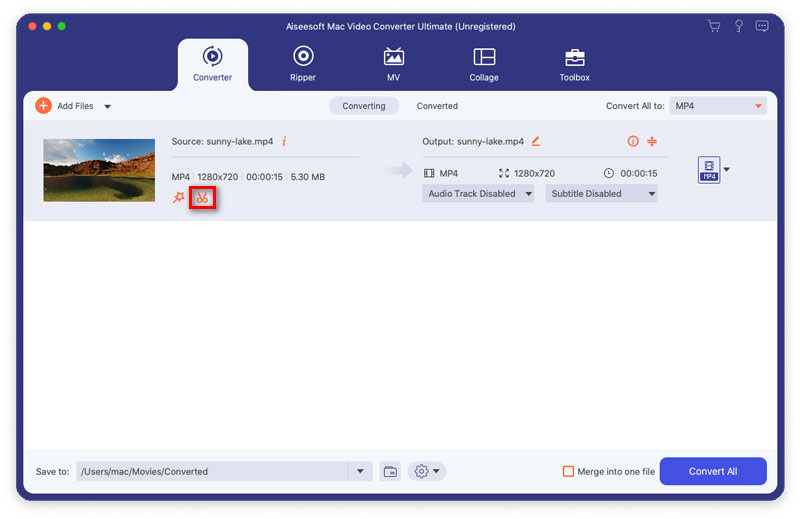This screenshot has width=800, height=519.
Task: Click the Save to path field
Action: pyautogui.click(x=212, y=471)
